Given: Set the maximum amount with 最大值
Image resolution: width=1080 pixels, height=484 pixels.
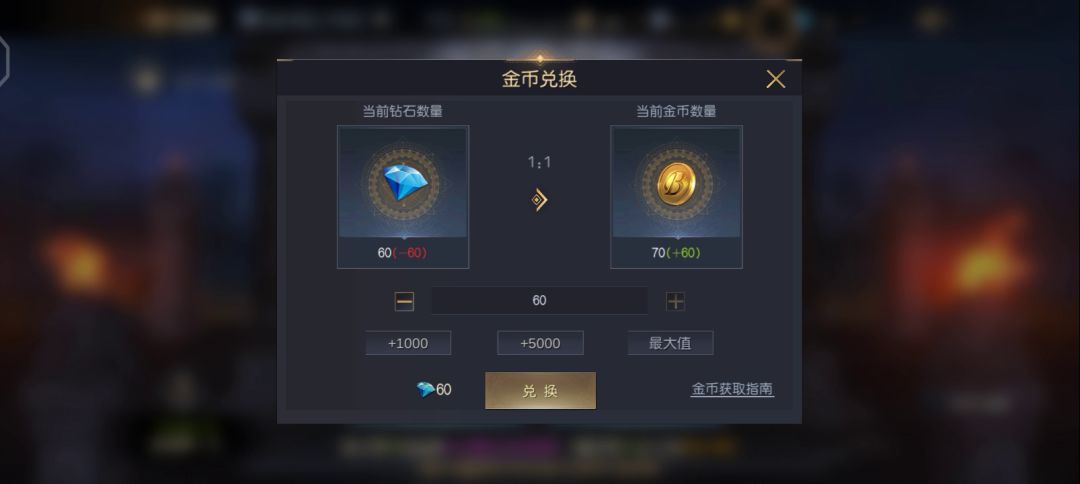Looking at the screenshot, I should pyautogui.click(x=670, y=343).
